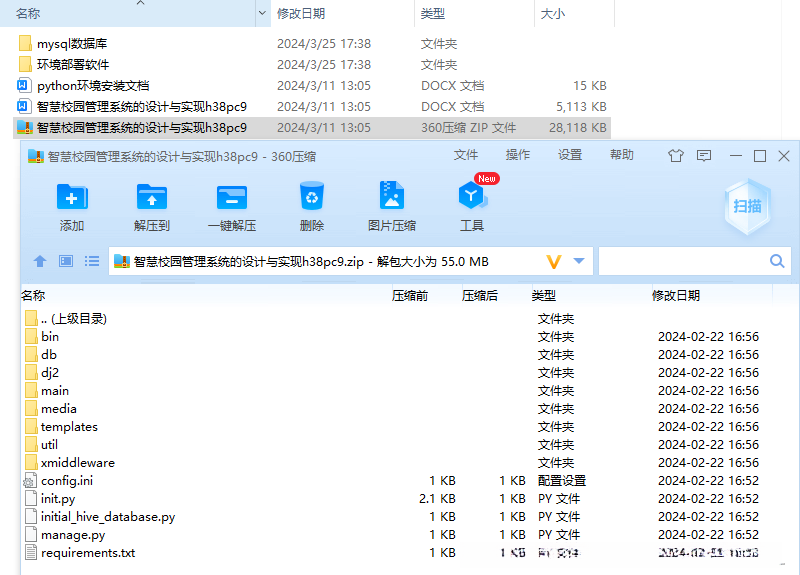Select the main folder row
Screen dimensions: 800x575
point(396,391)
